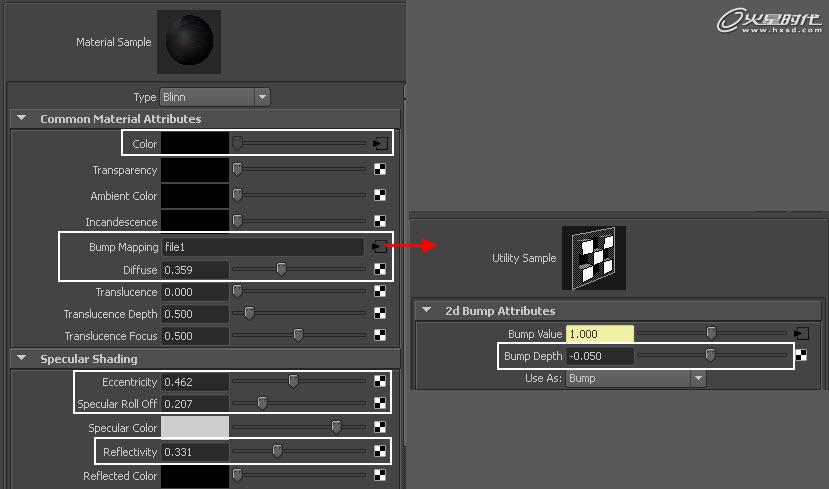Screen dimensions: 829x489
Task: Click the Material Sample sphere thumbnail
Action: 189,42
